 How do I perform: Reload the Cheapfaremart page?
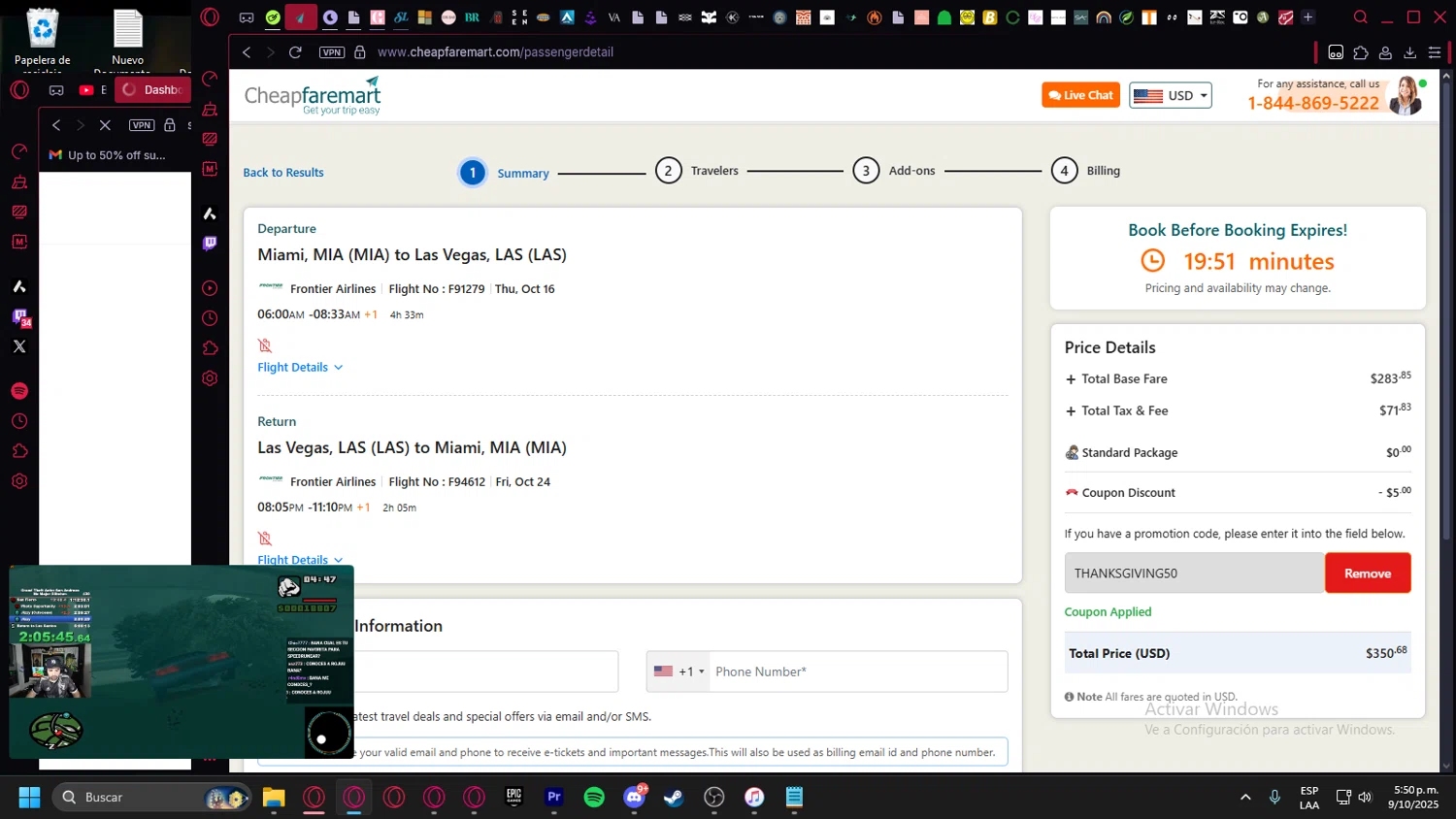295,52
